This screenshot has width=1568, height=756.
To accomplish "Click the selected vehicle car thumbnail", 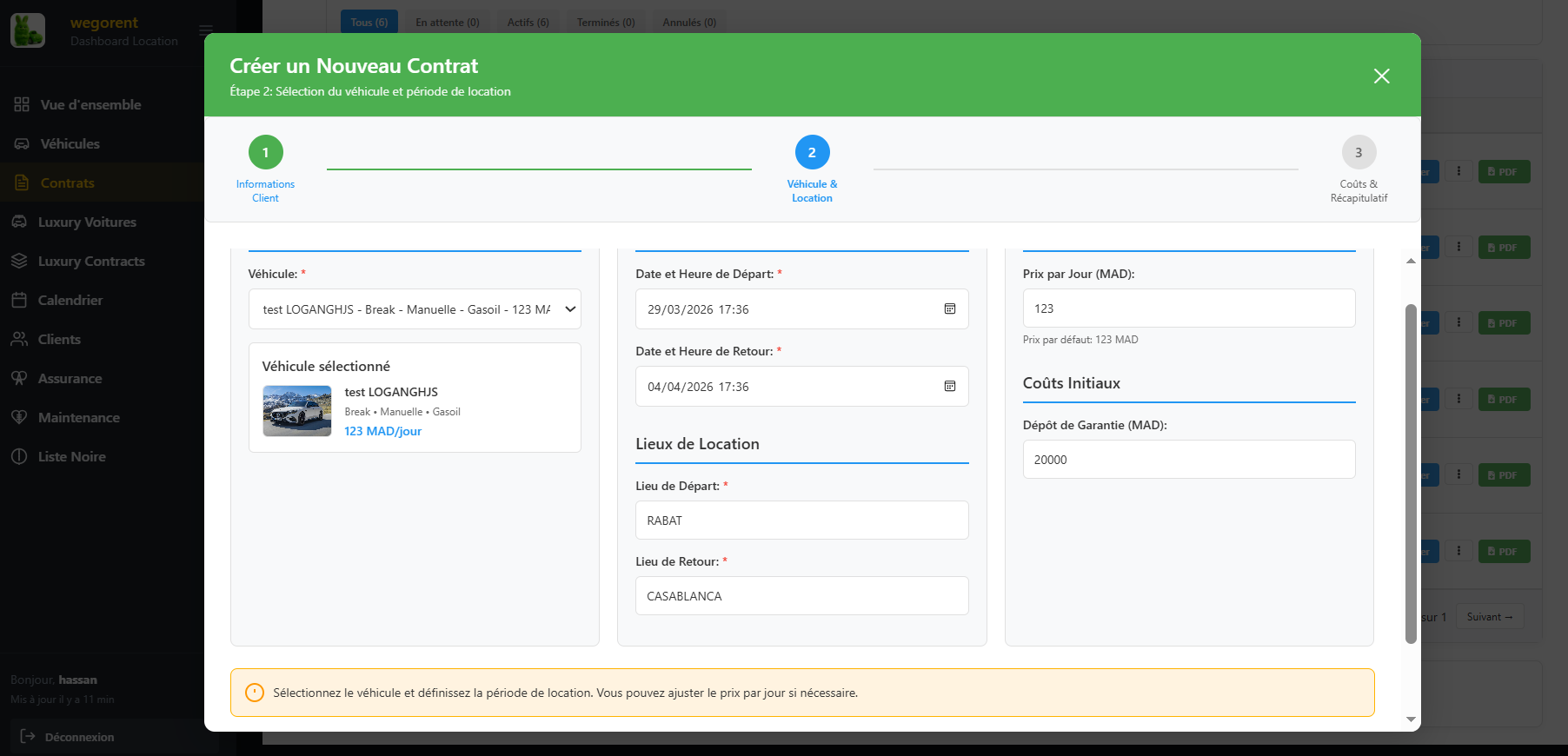I will [x=297, y=411].
